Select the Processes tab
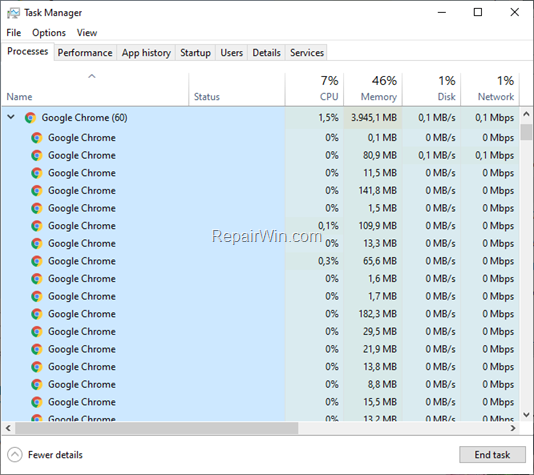 click(x=28, y=52)
